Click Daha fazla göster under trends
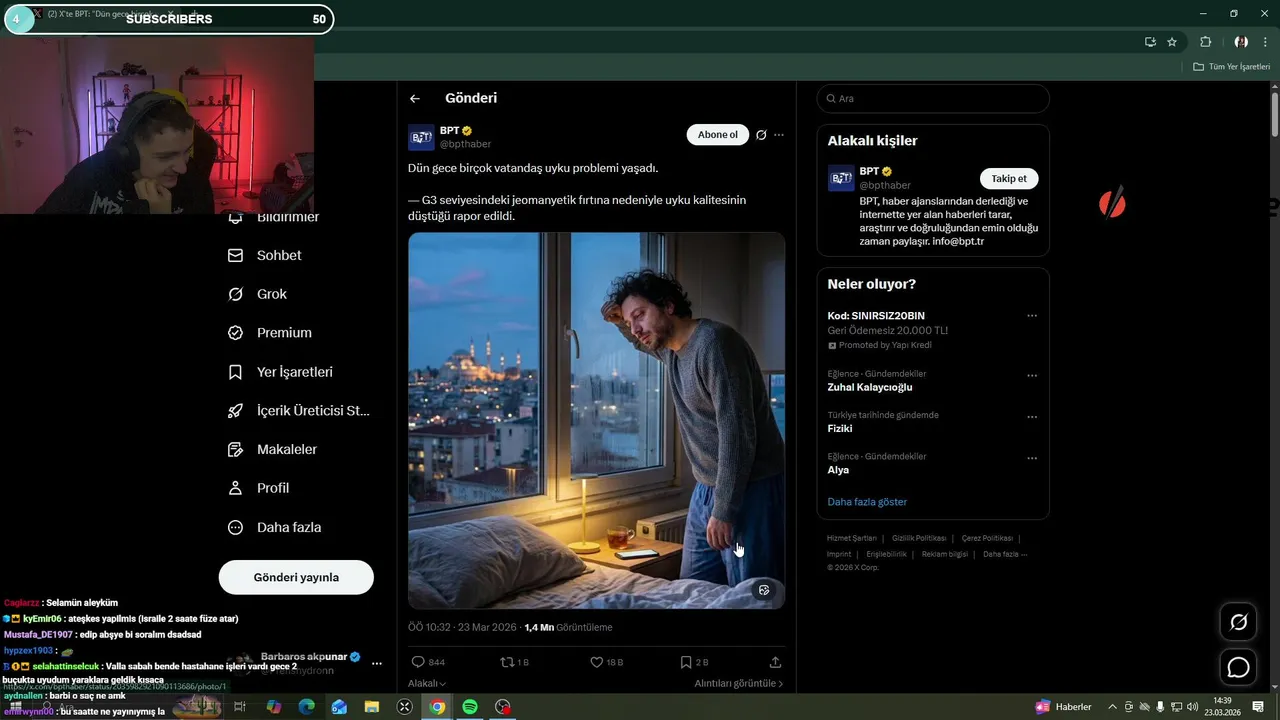Viewport: 1280px width, 720px height. 867,502
